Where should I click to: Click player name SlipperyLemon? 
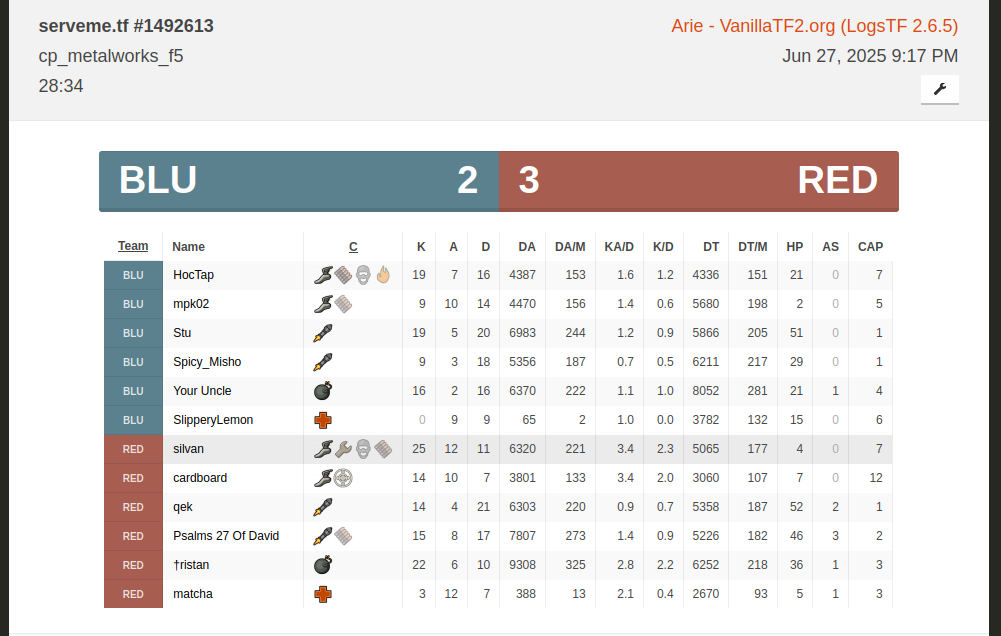point(213,420)
